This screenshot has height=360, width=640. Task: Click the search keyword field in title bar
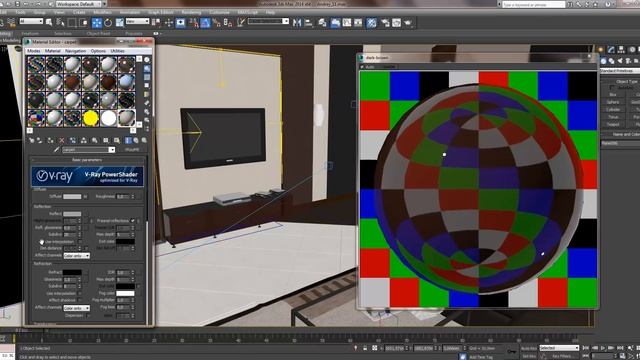click(533, 4)
